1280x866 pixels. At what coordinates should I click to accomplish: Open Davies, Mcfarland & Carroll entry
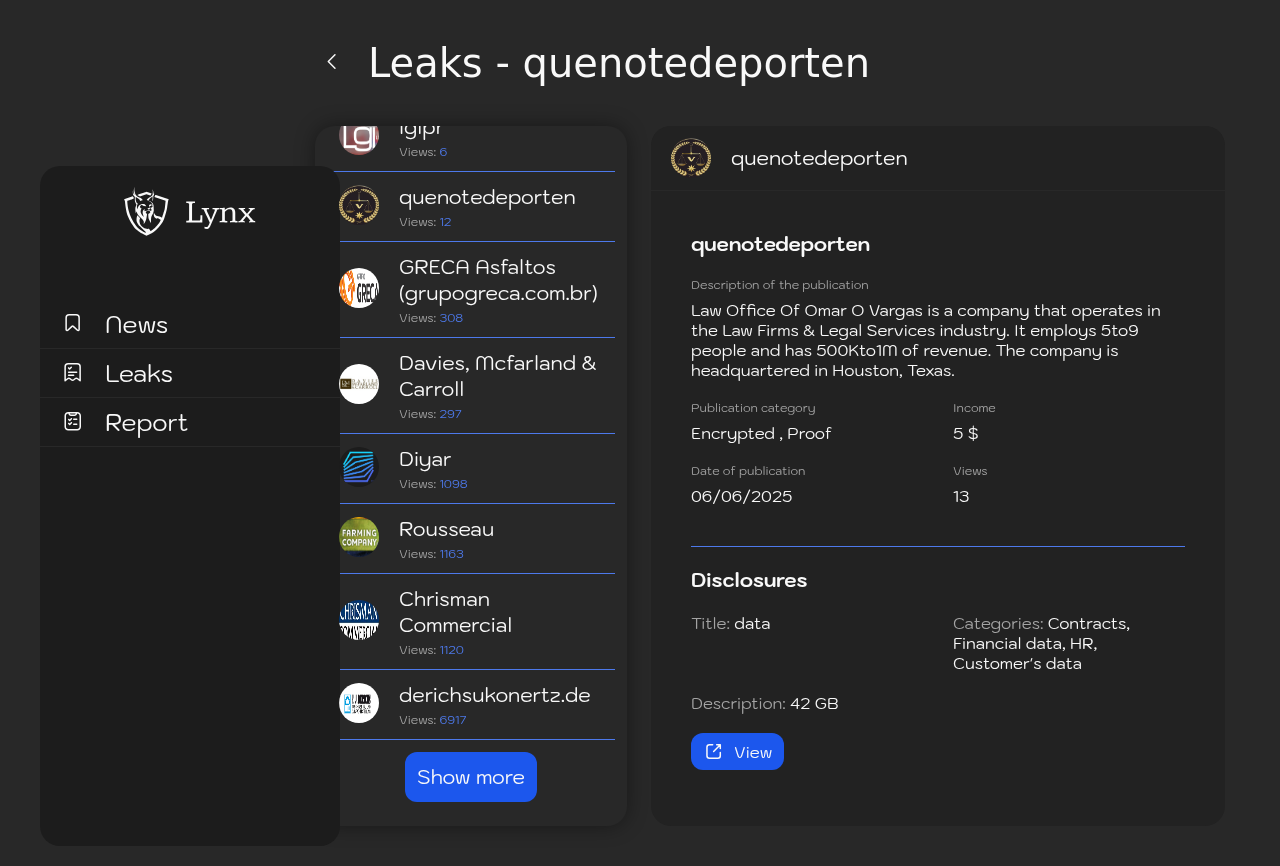[477, 386]
